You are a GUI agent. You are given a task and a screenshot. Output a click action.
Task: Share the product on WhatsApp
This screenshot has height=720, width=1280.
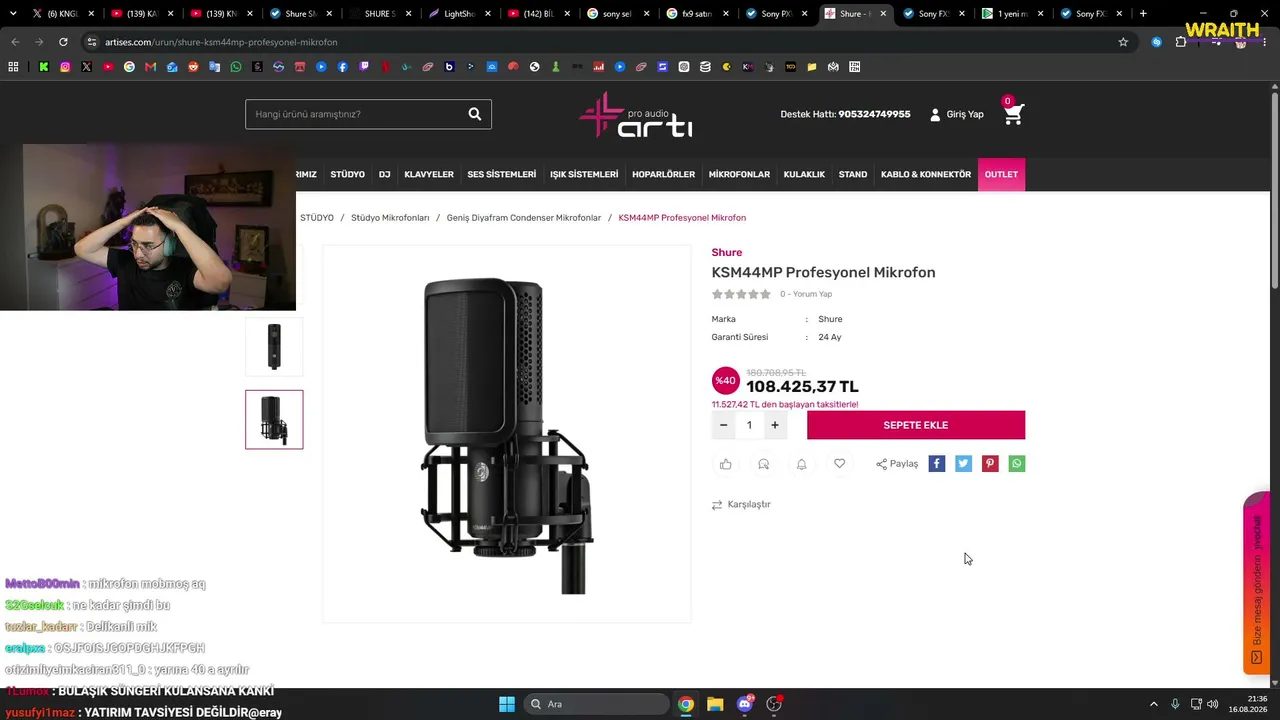1017,464
